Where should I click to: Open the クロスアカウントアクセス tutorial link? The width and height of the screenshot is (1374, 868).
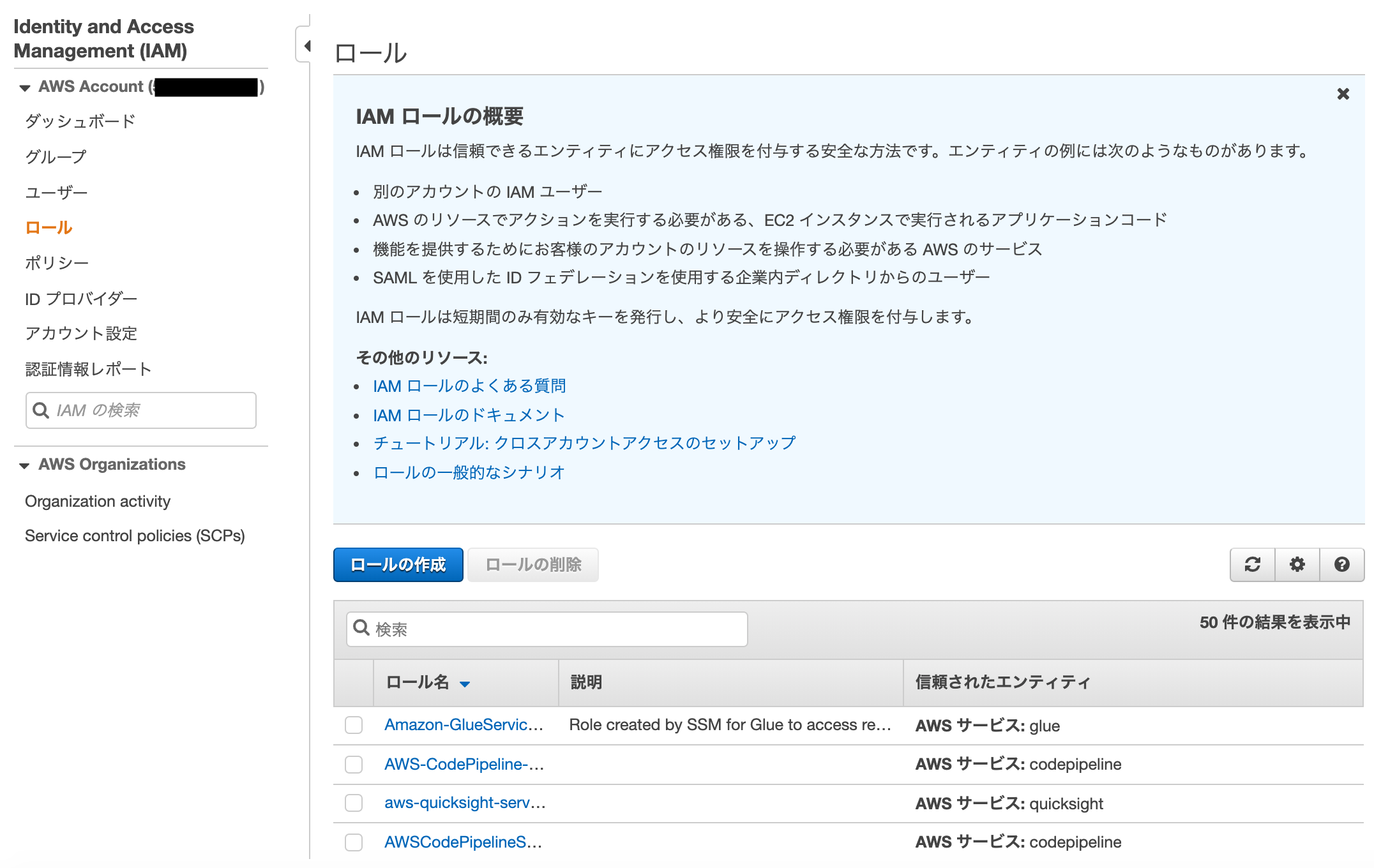point(585,443)
